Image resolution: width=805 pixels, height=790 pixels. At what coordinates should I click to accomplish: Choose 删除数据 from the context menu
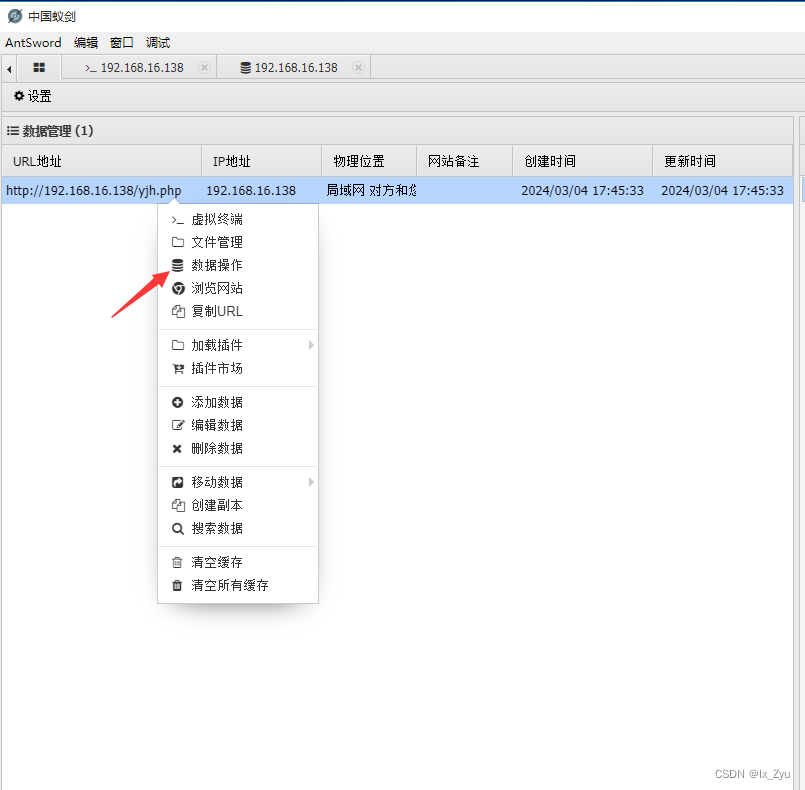tap(238, 449)
